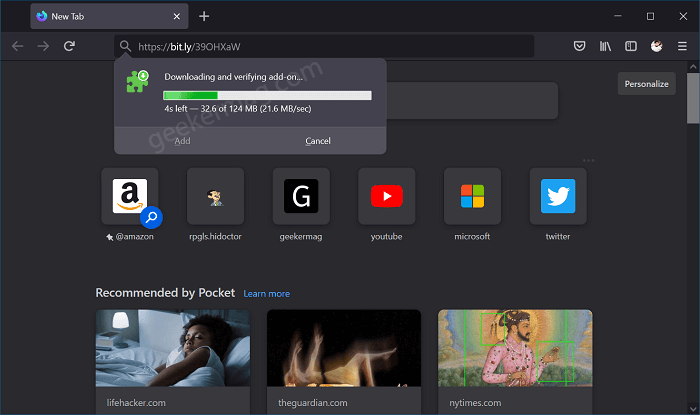The image size is (700, 415).
Task: Open the theguardian.com story thumbnail
Action: pyautogui.click(x=344, y=348)
